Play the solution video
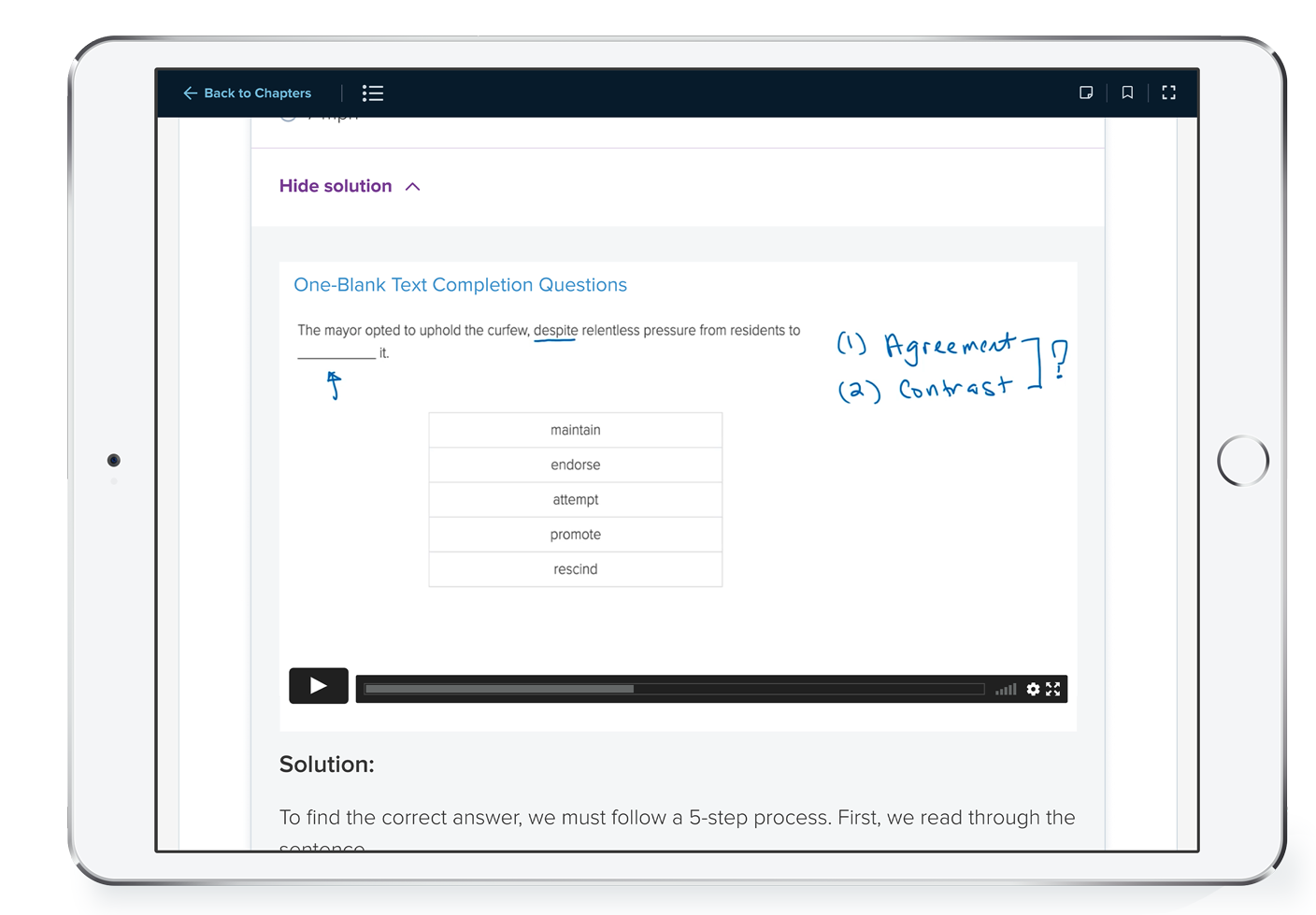 [x=318, y=686]
